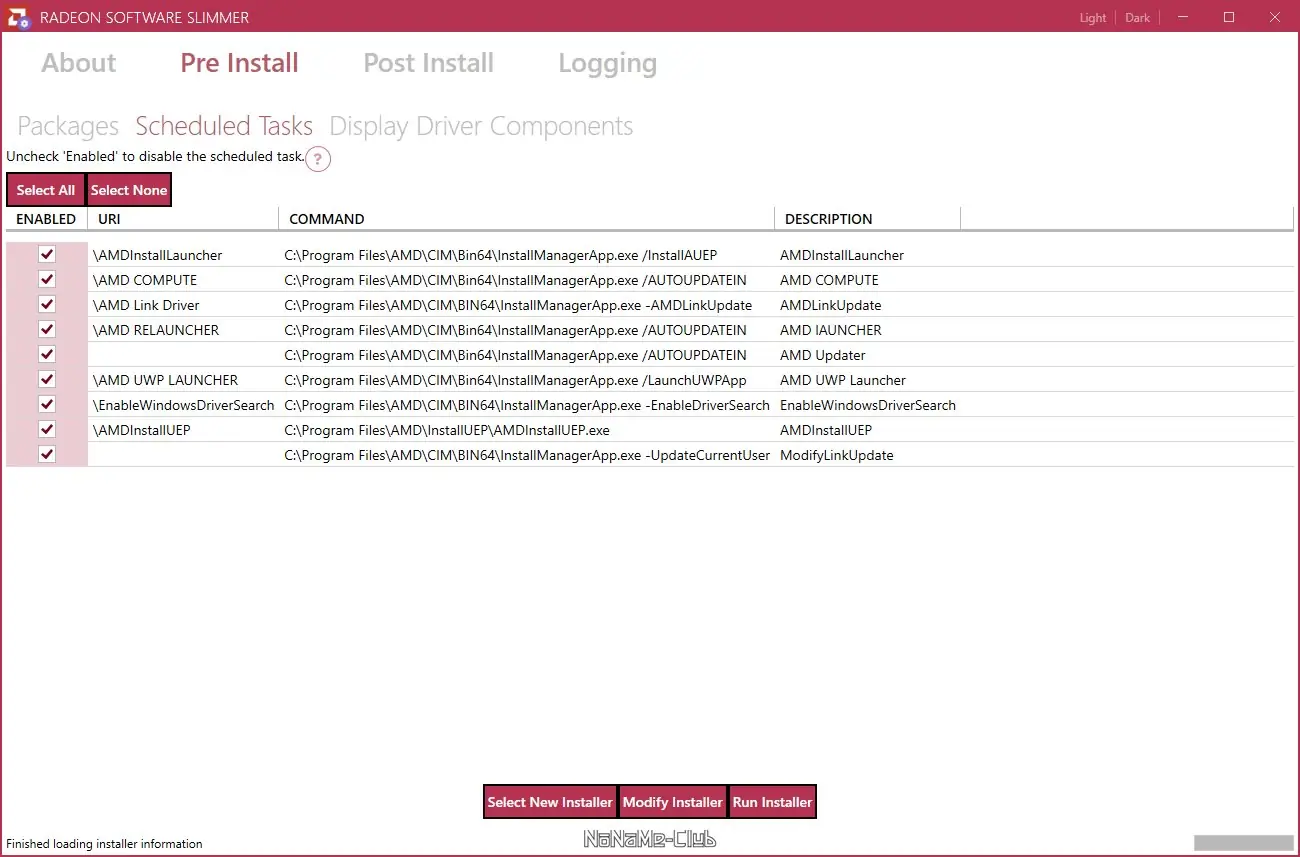Open the Post Install tab
This screenshot has width=1300, height=857.
(x=428, y=63)
